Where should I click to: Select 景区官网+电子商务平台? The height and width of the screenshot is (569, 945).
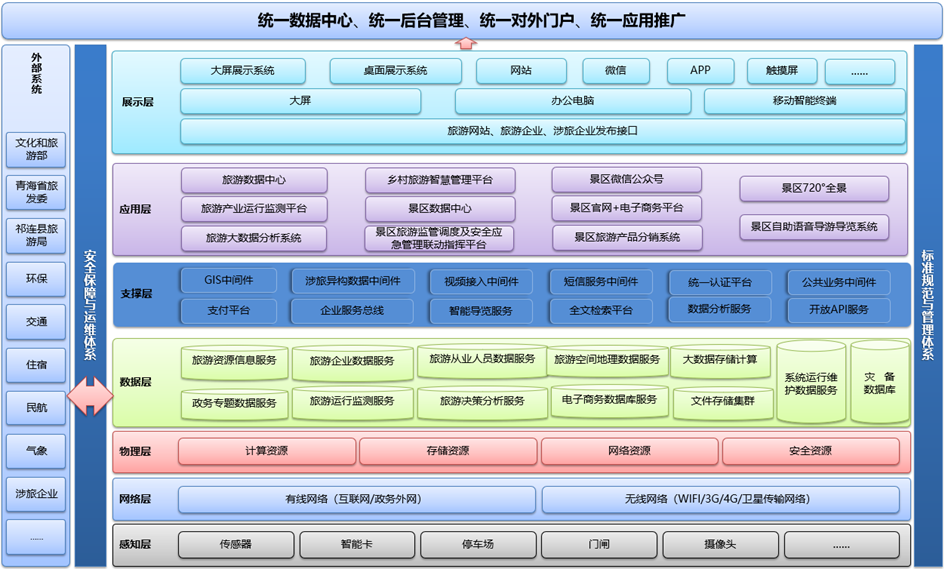click(627, 208)
